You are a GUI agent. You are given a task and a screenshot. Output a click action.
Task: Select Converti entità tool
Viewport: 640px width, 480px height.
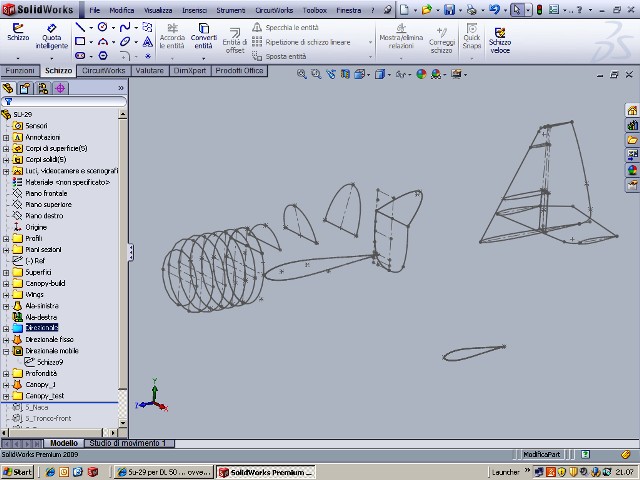click(203, 36)
